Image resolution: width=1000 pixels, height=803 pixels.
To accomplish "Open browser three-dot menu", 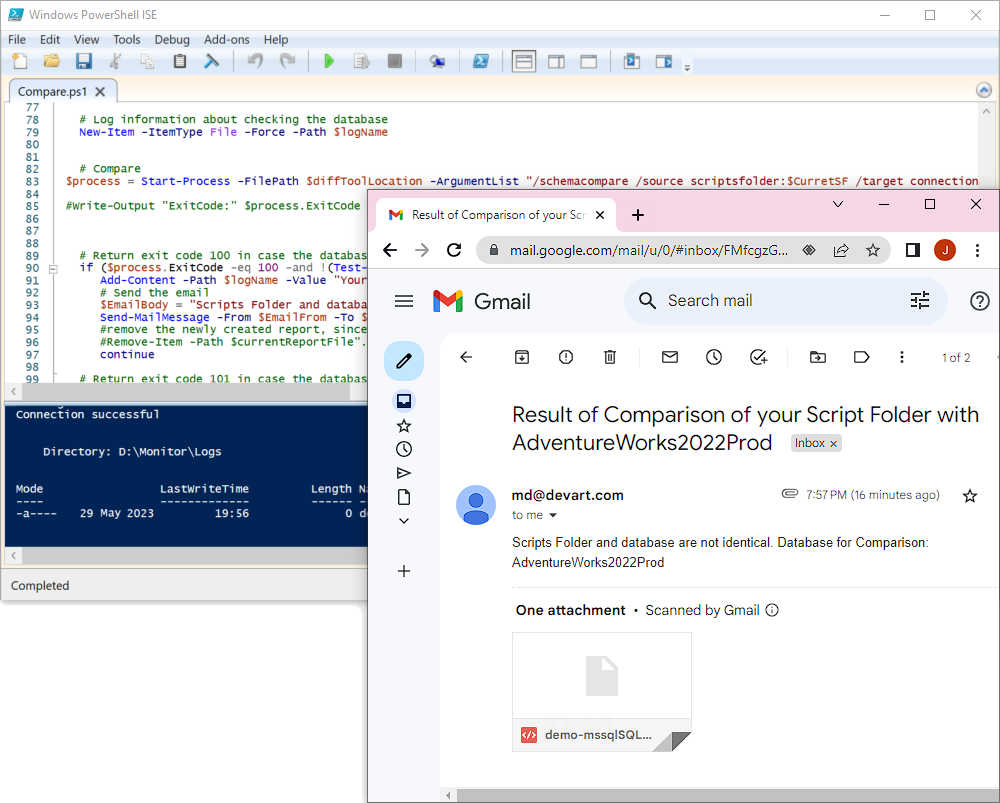I will [977, 250].
